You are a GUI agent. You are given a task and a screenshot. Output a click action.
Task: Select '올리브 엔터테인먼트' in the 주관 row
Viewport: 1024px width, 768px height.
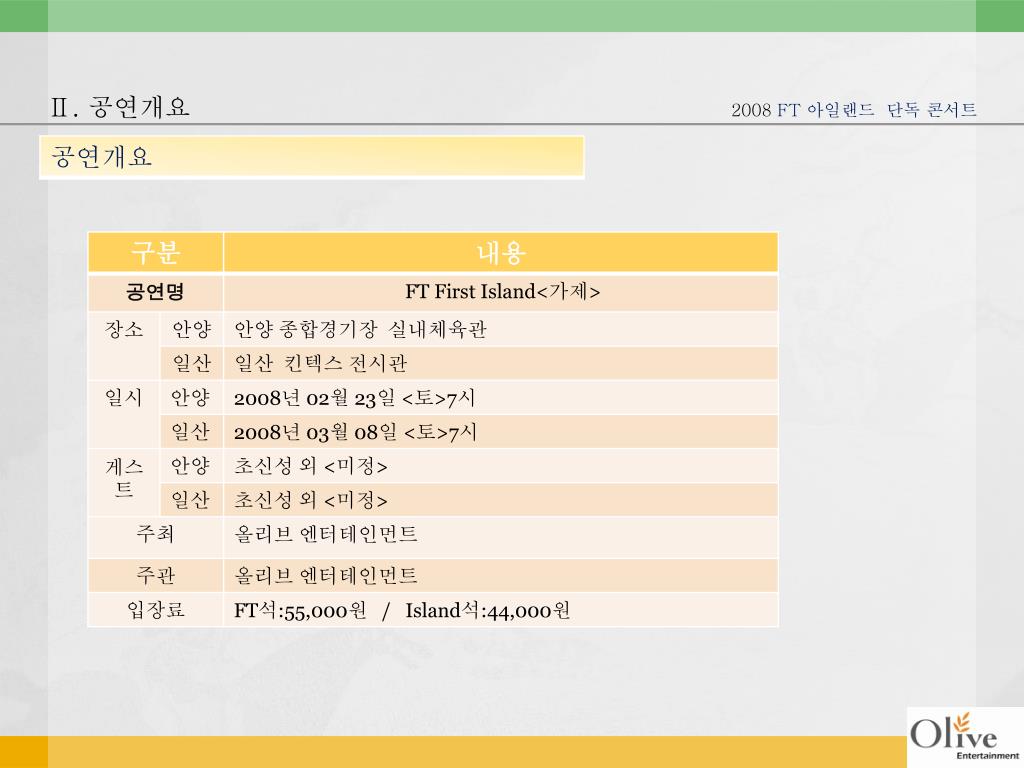326,575
